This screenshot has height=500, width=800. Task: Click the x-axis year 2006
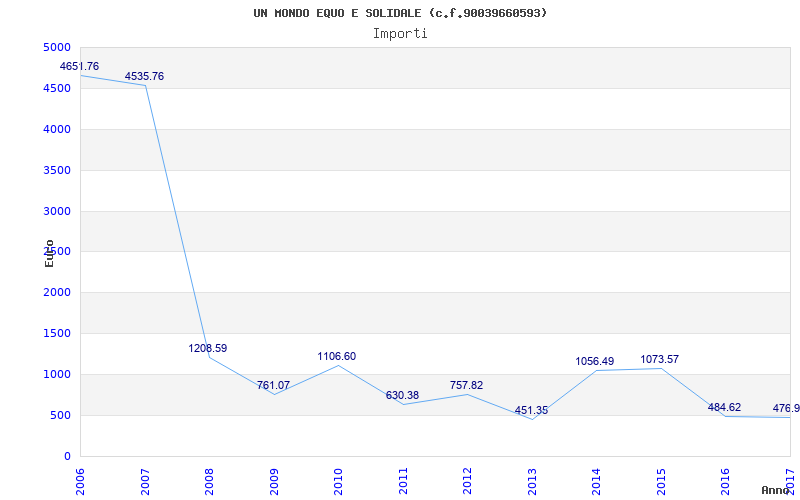point(80,482)
